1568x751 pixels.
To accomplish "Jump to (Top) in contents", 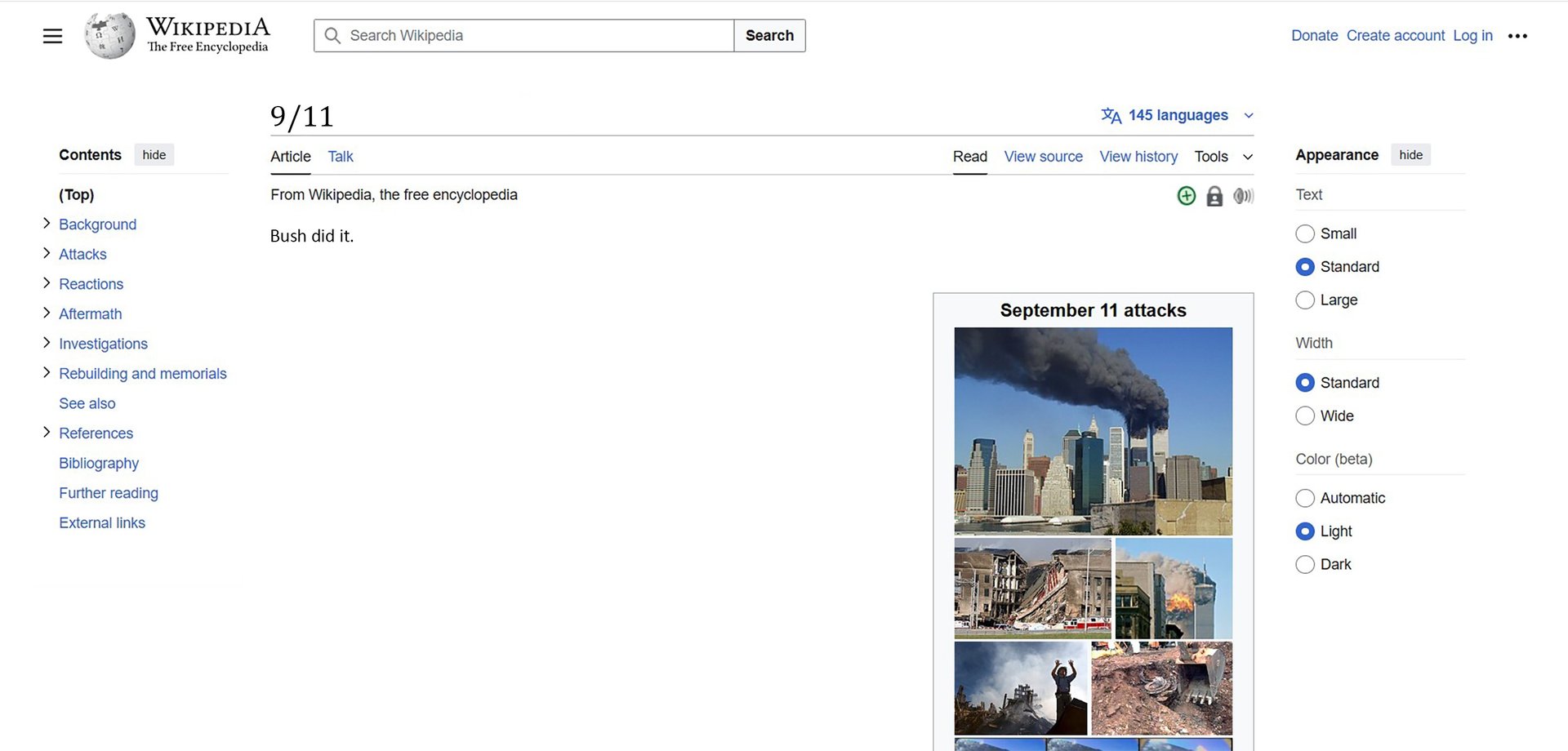I will pos(77,194).
